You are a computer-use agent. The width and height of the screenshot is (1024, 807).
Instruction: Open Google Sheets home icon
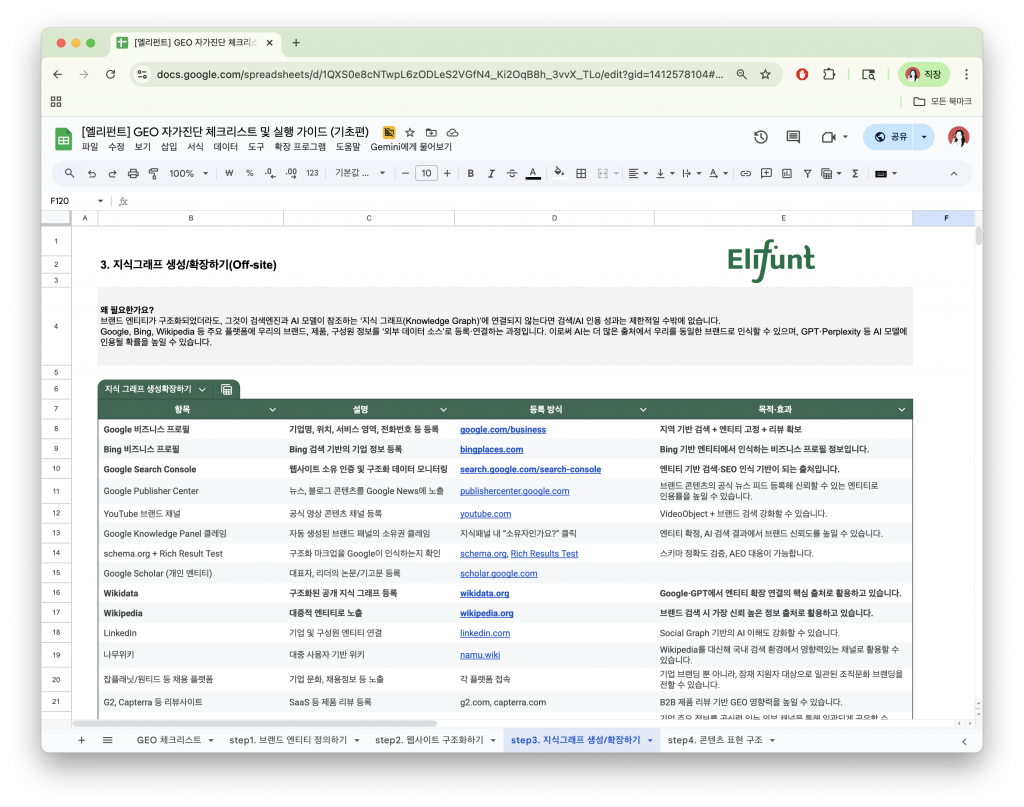pyautogui.click(x=63, y=139)
